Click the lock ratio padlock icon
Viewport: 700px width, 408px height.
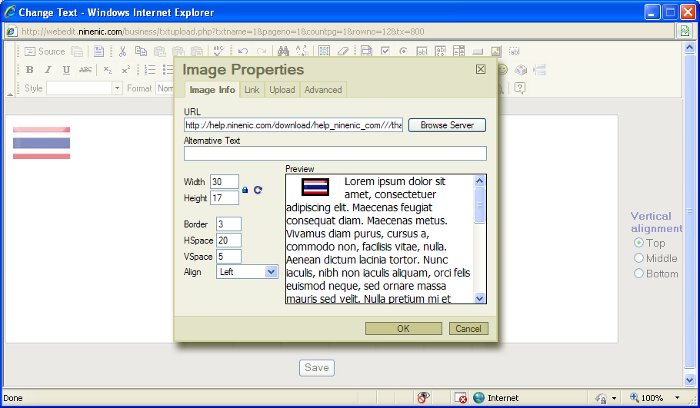click(x=245, y=189)
